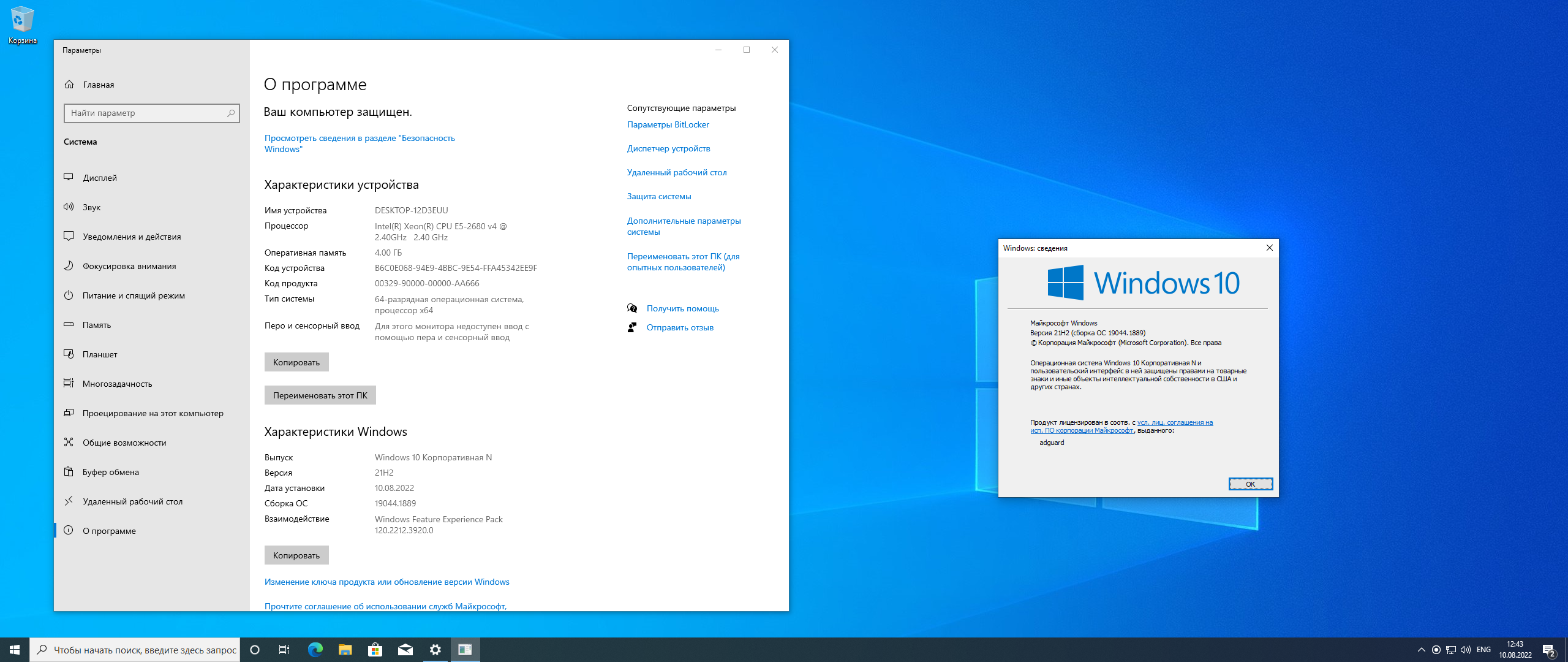Screen dimensions: 1568x662
Task: Select the Дисплей monitor icon in sidebar
Action: point(69,178)
